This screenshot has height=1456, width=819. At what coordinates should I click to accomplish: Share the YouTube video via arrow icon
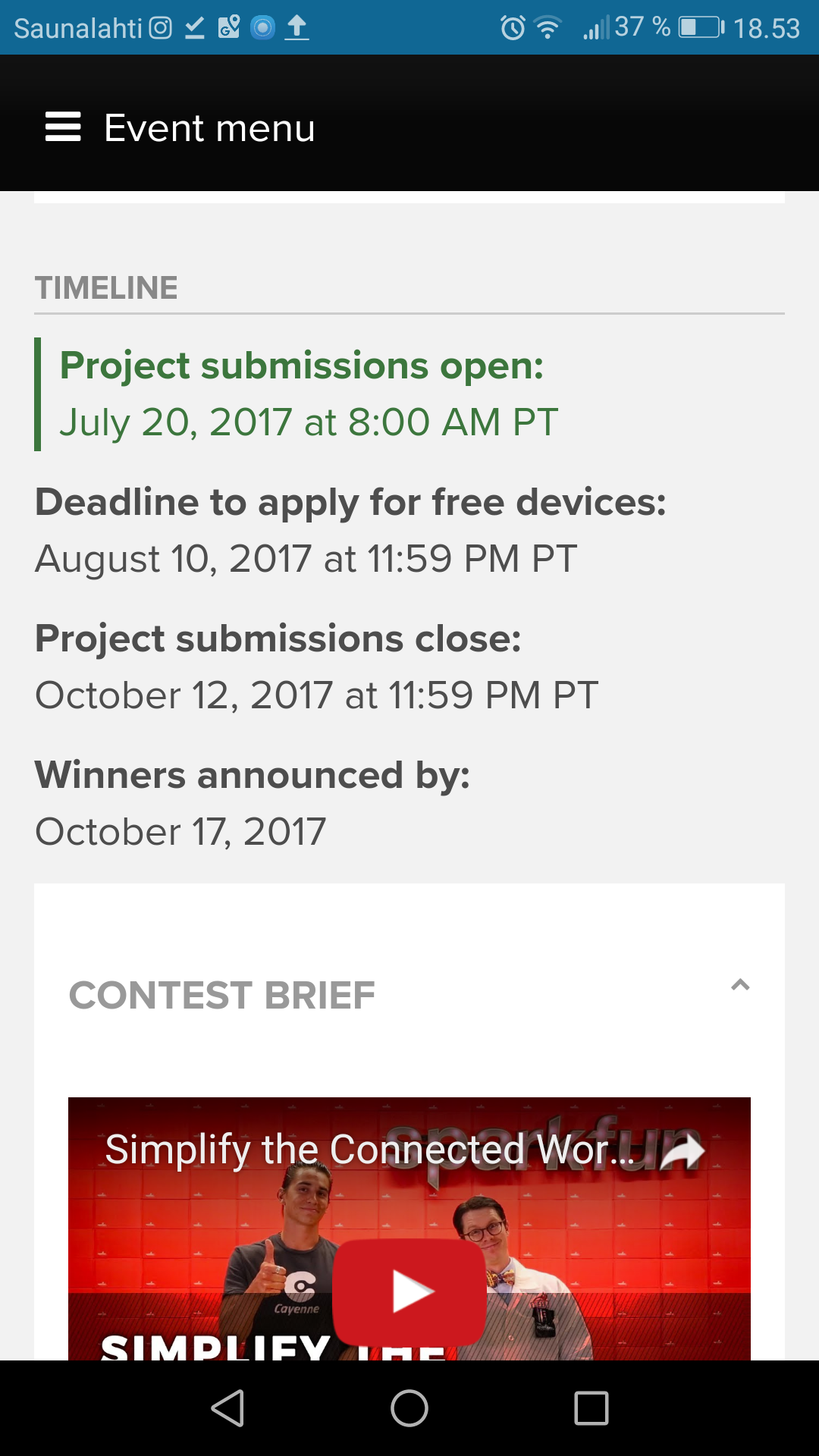(x=682, y=1151)
